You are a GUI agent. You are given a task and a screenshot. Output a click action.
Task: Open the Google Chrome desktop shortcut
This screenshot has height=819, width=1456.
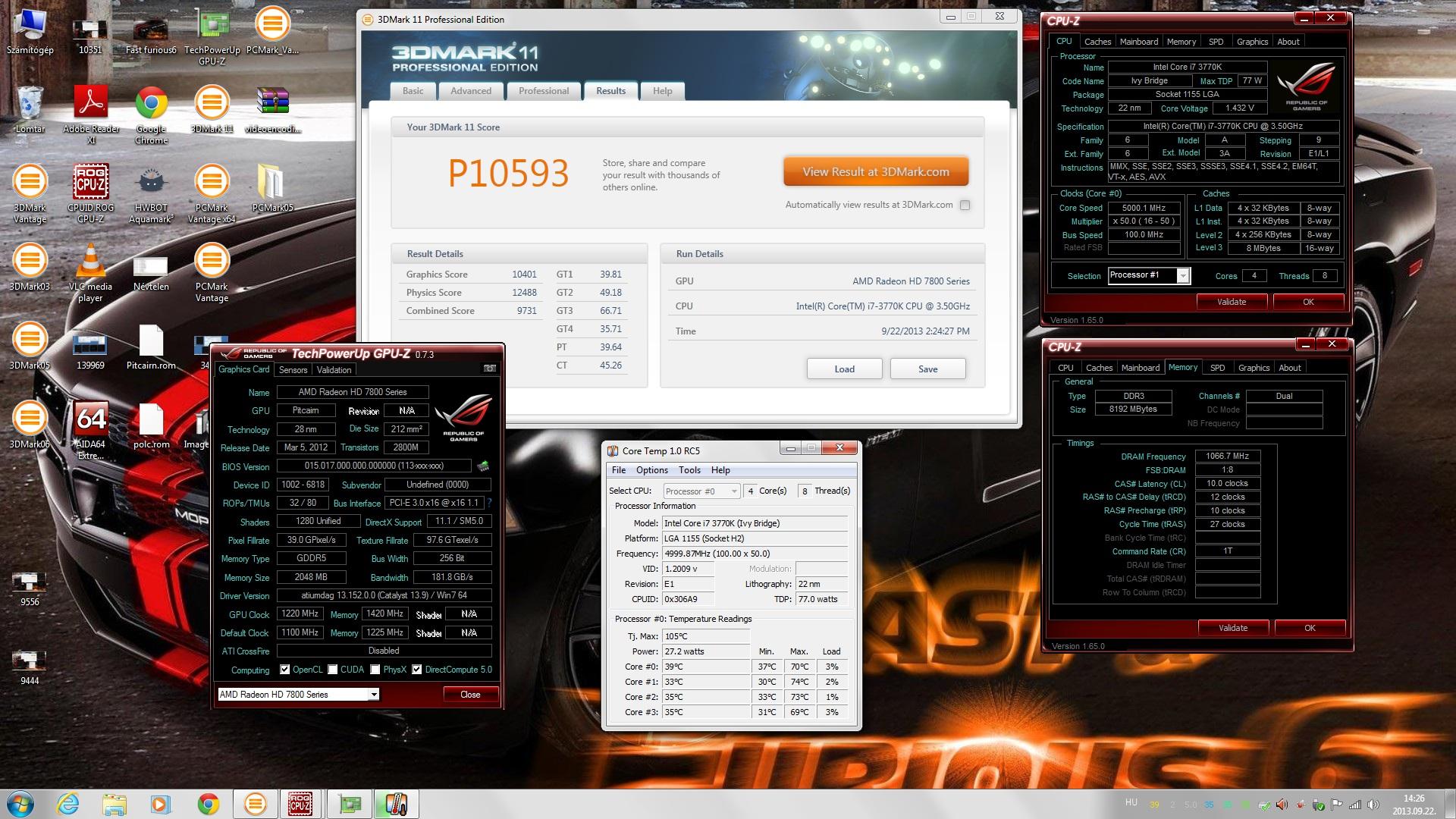click(x=152, y=115)
